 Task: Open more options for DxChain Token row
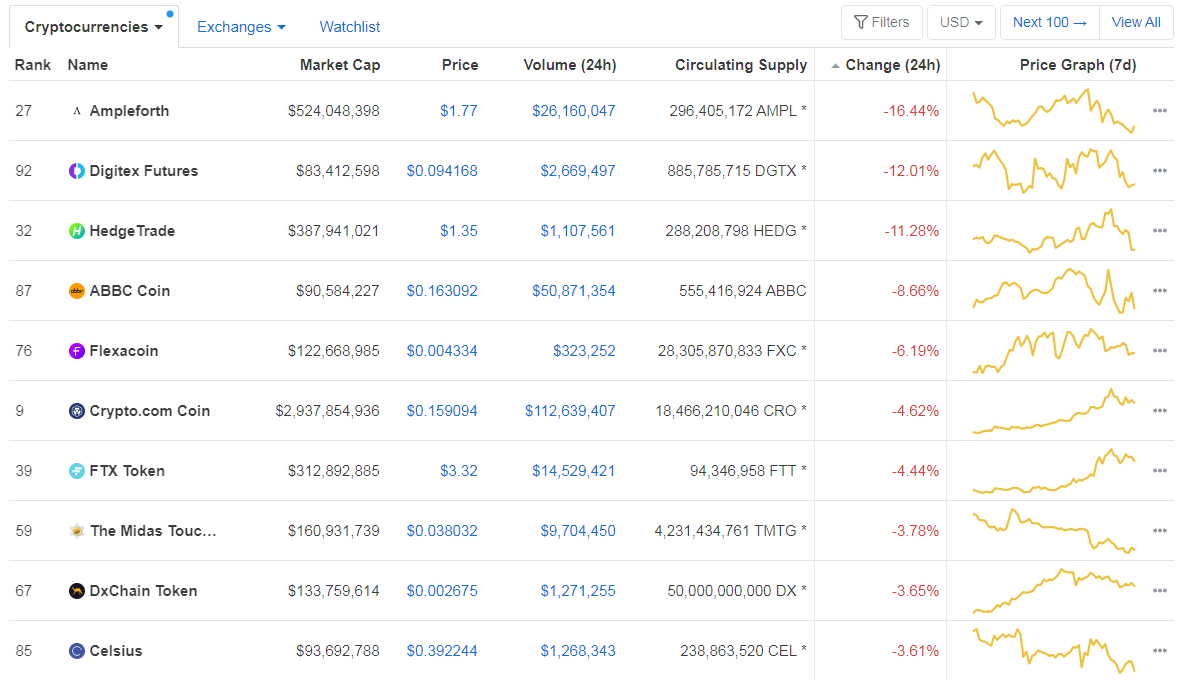(x=1159, y=590)
